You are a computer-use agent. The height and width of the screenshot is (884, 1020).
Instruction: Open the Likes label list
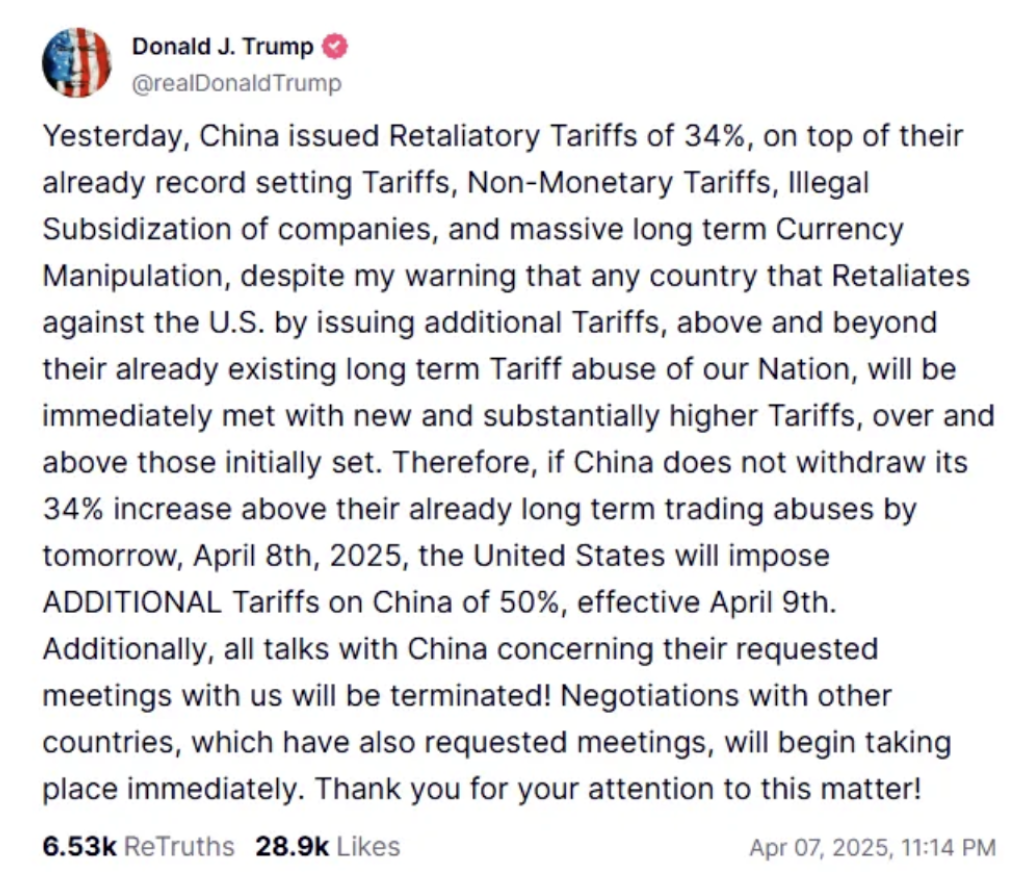pyautogui.click(x=368, y=846)
